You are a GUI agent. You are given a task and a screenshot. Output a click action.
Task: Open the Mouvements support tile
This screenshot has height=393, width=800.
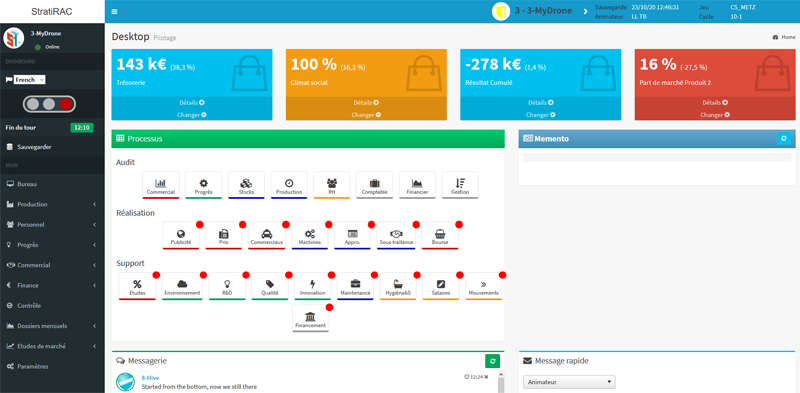coord(484,286)
